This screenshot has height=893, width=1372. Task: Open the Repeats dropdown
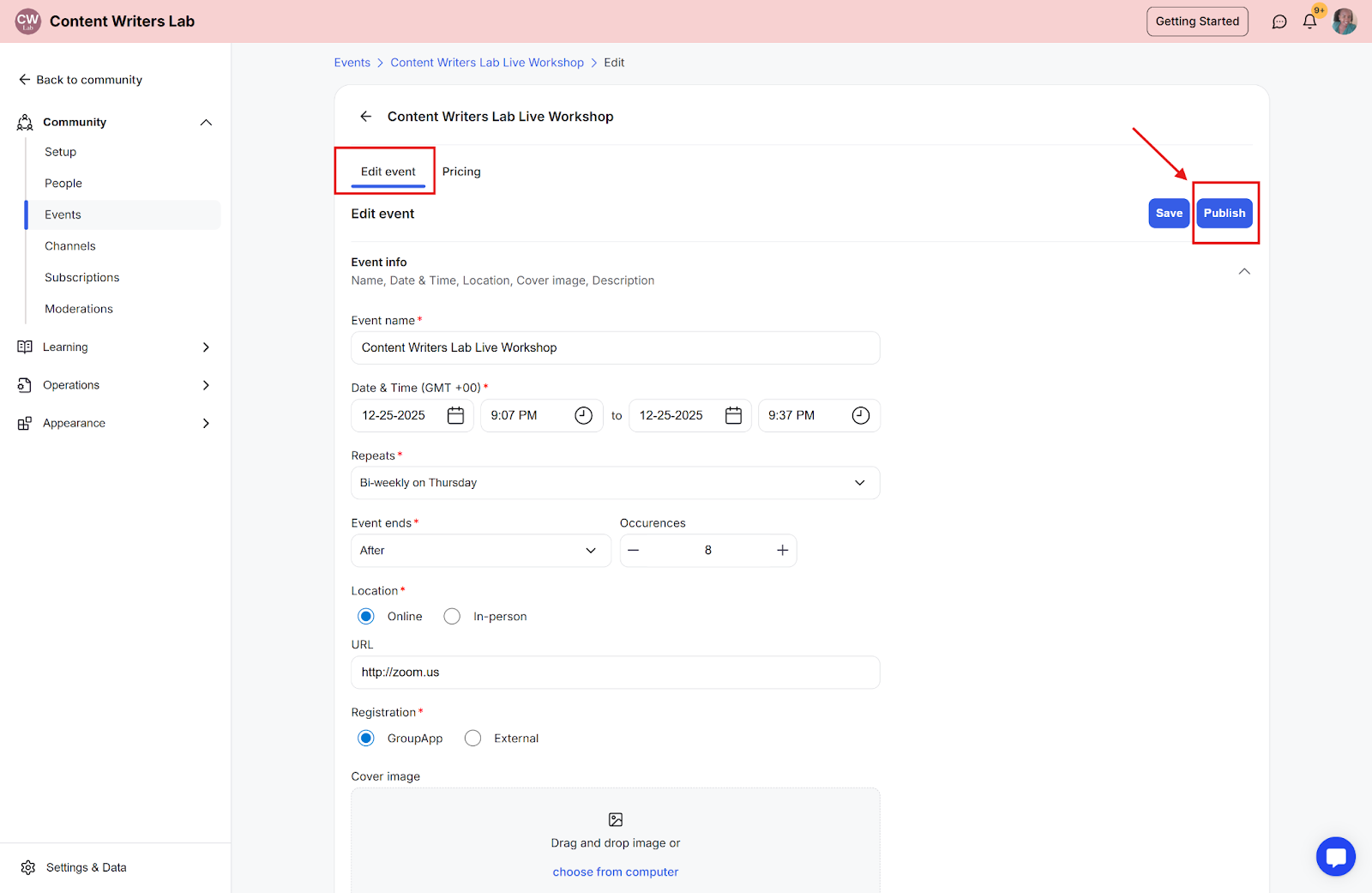pos(615,483)
